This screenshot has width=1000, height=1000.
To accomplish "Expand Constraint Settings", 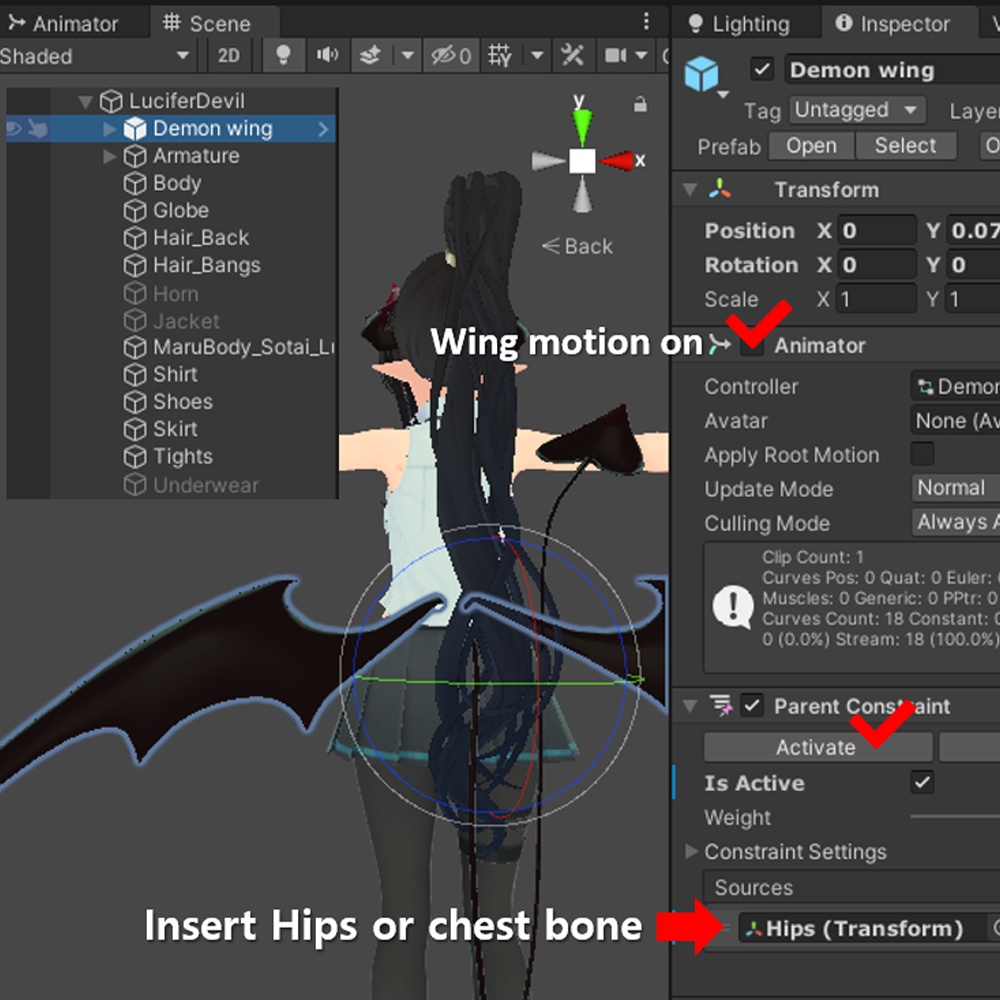I will coord(691,851).
